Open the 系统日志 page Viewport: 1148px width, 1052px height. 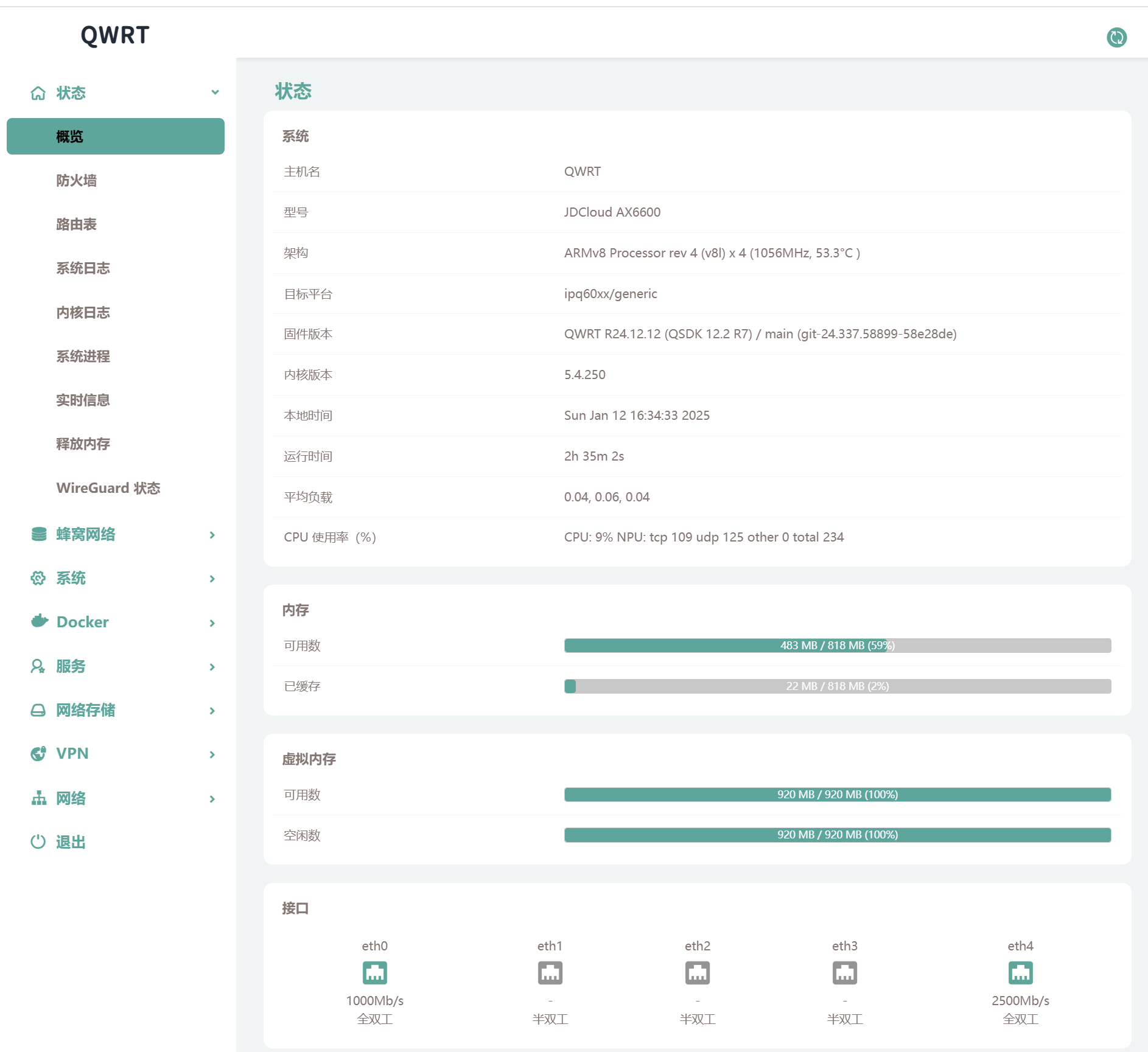point(83,268)
